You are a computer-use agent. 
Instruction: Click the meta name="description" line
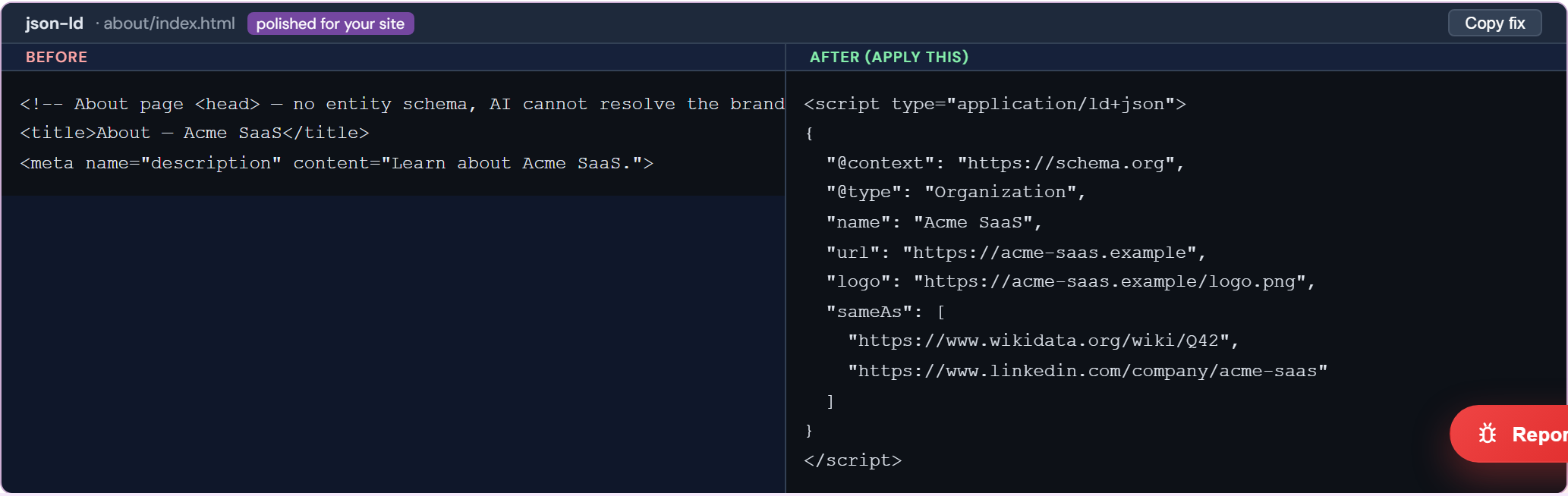point(336,163)
